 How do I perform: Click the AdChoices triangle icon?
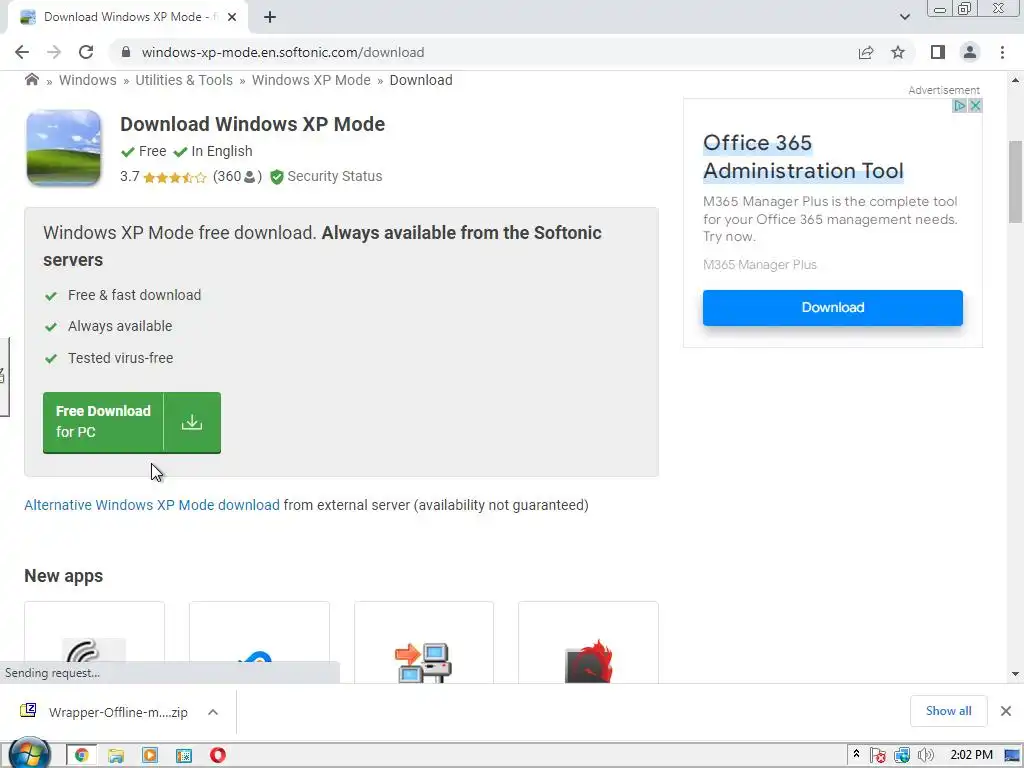pos(959,106)
